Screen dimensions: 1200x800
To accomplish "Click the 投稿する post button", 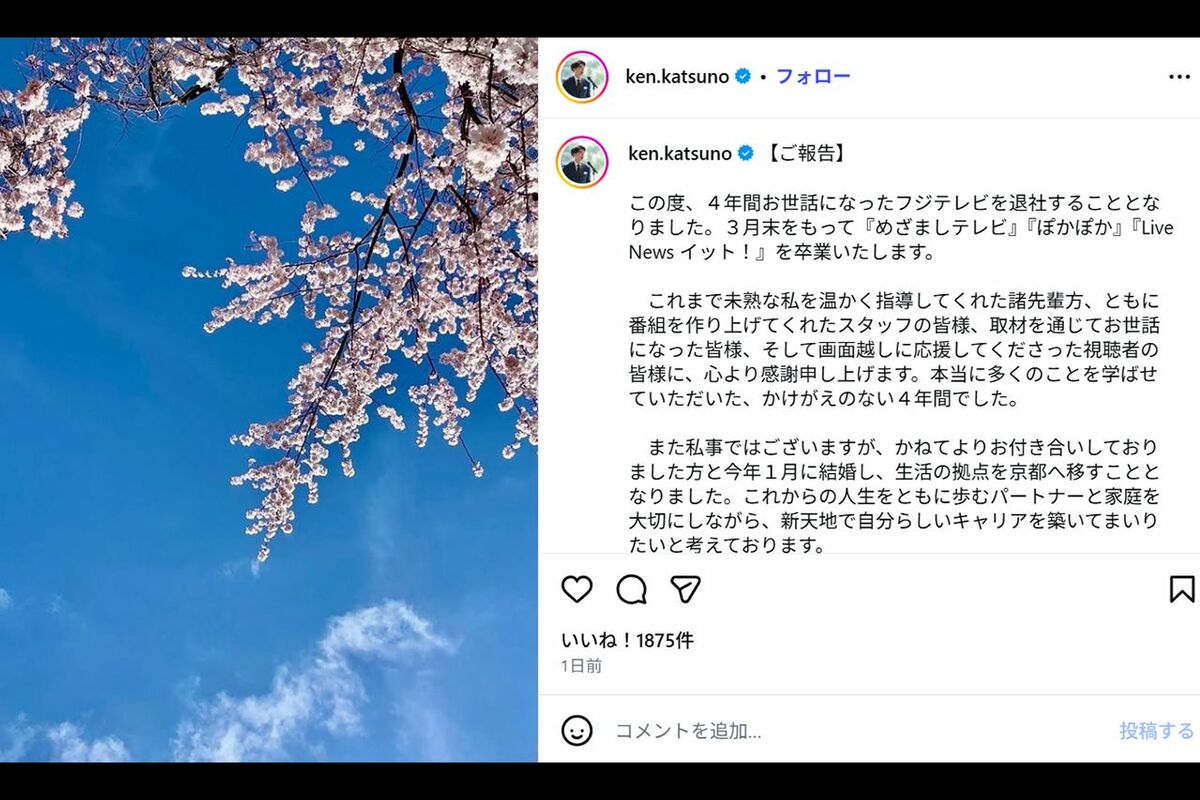I will (1157, 731).
